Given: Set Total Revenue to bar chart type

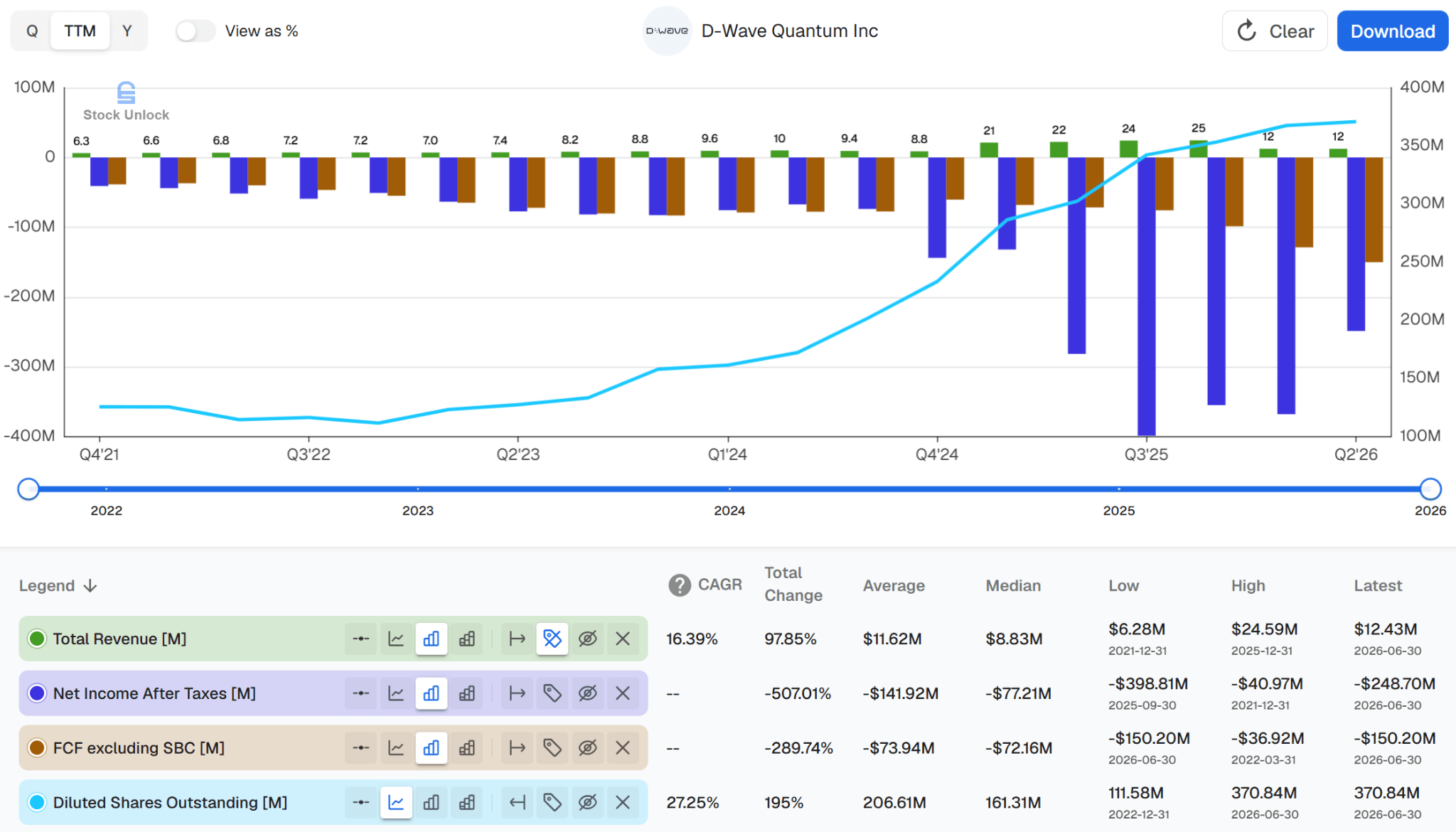Looking at the screenshot, I should (x=432, y=639).
